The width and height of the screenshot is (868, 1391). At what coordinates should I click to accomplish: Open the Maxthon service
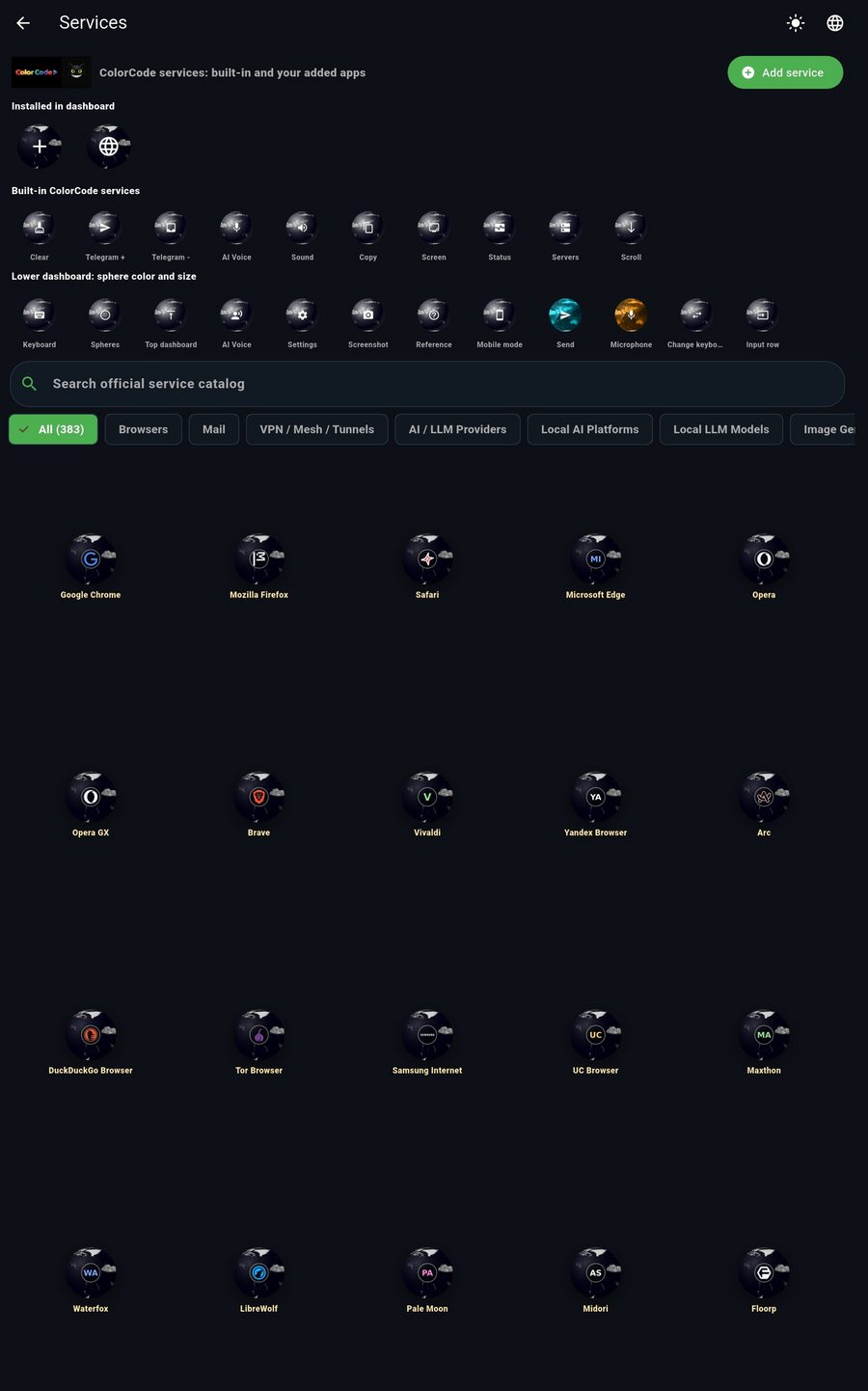click(x=764, y=1035)
